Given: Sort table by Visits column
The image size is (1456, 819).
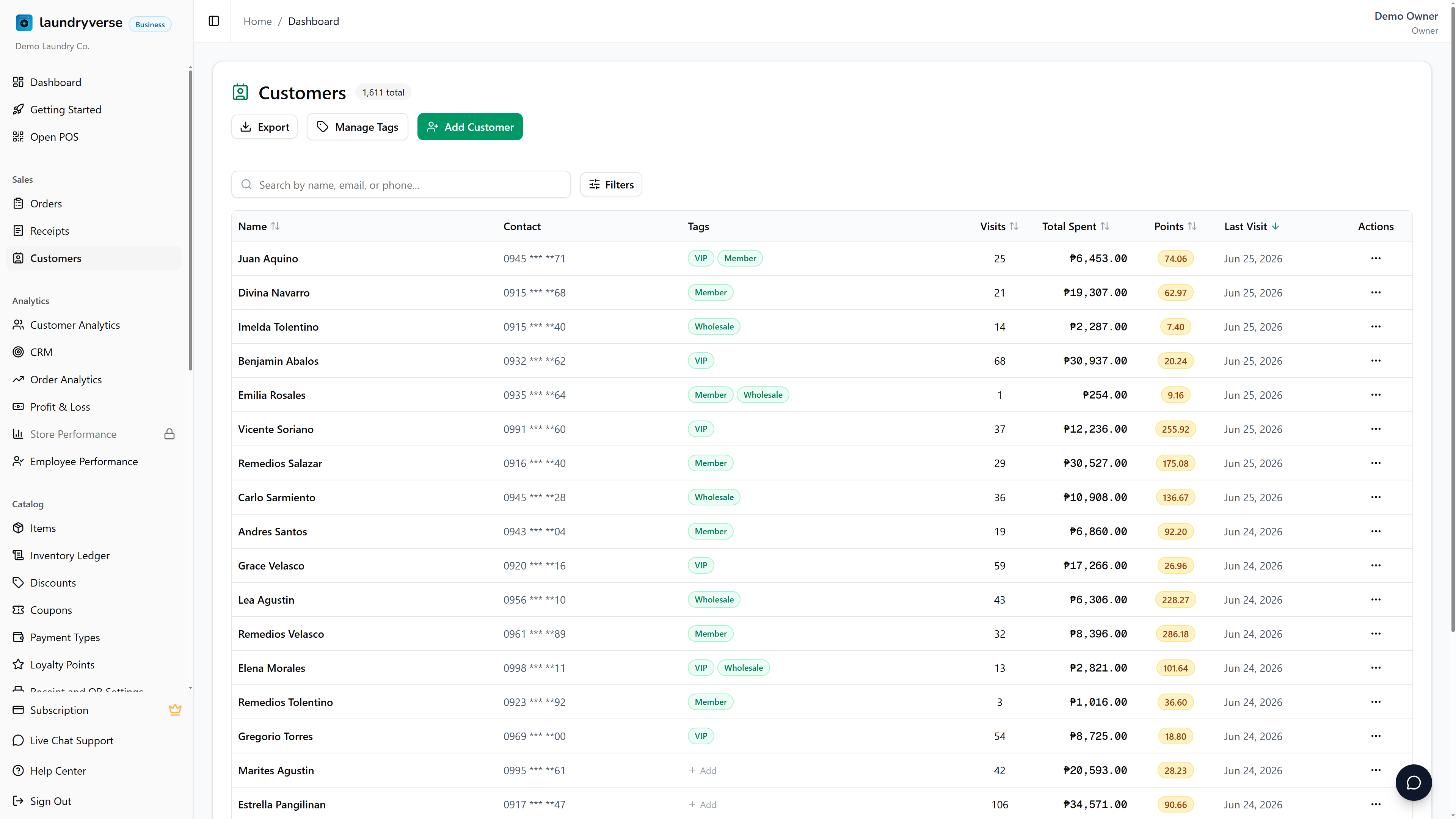Looking at the screenshot, I should pos(999,226).
